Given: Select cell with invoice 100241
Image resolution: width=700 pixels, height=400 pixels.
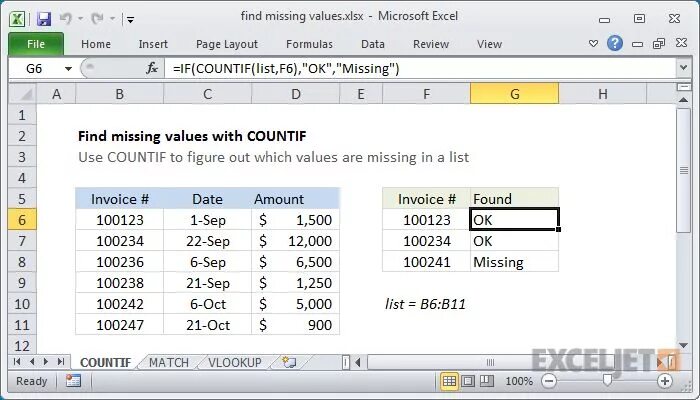Looking at the screenshot, I should pos(426,262).
